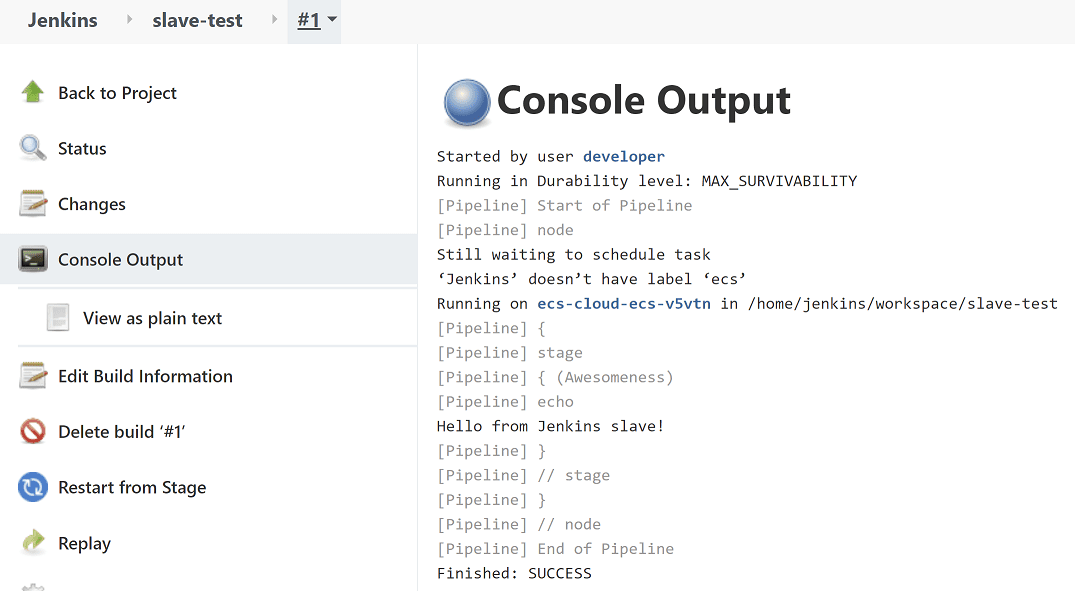This screenshot has width=1075, height=591.
Task: Click the 'Restart from Stage' text link
Action: point(132,487)
